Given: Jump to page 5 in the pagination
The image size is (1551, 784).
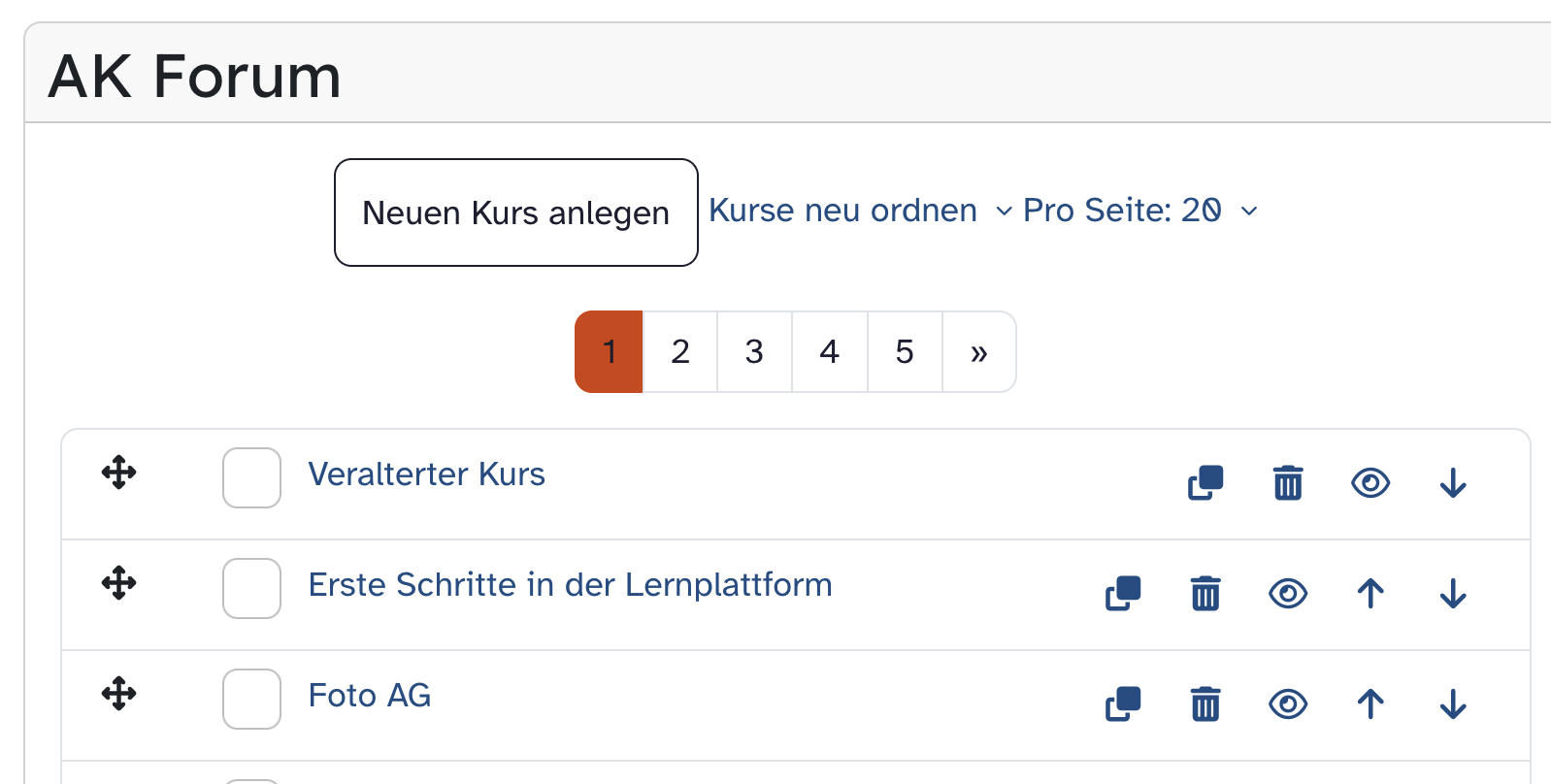Looking at the screenshot, I should coord(905,351).
